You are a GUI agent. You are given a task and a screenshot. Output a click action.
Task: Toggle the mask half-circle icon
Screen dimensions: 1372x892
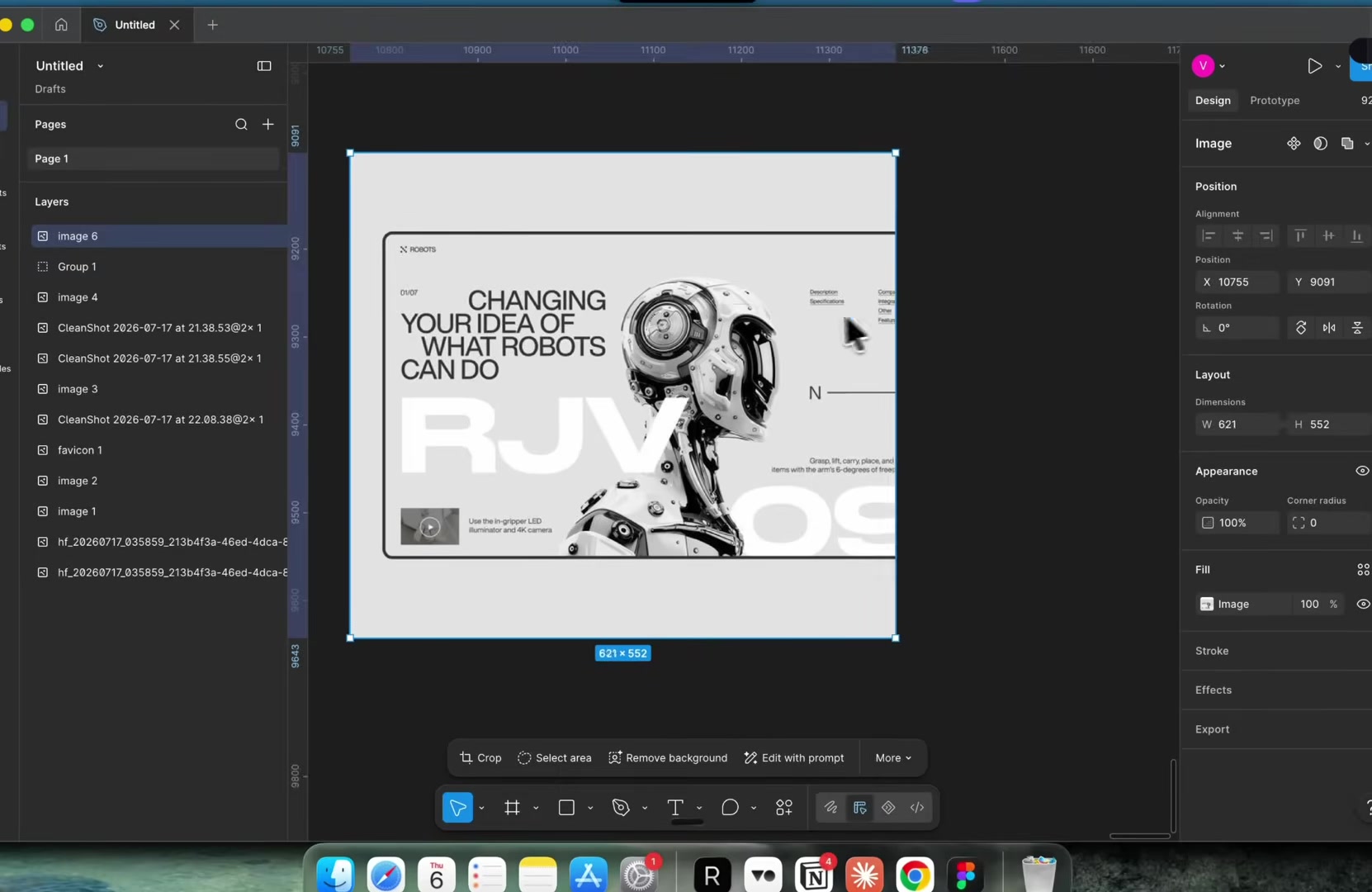click(1321, 144)
